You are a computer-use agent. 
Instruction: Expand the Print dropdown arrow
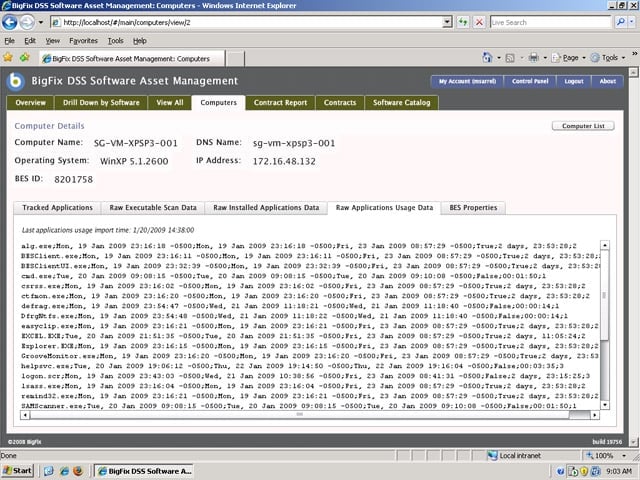545,58
